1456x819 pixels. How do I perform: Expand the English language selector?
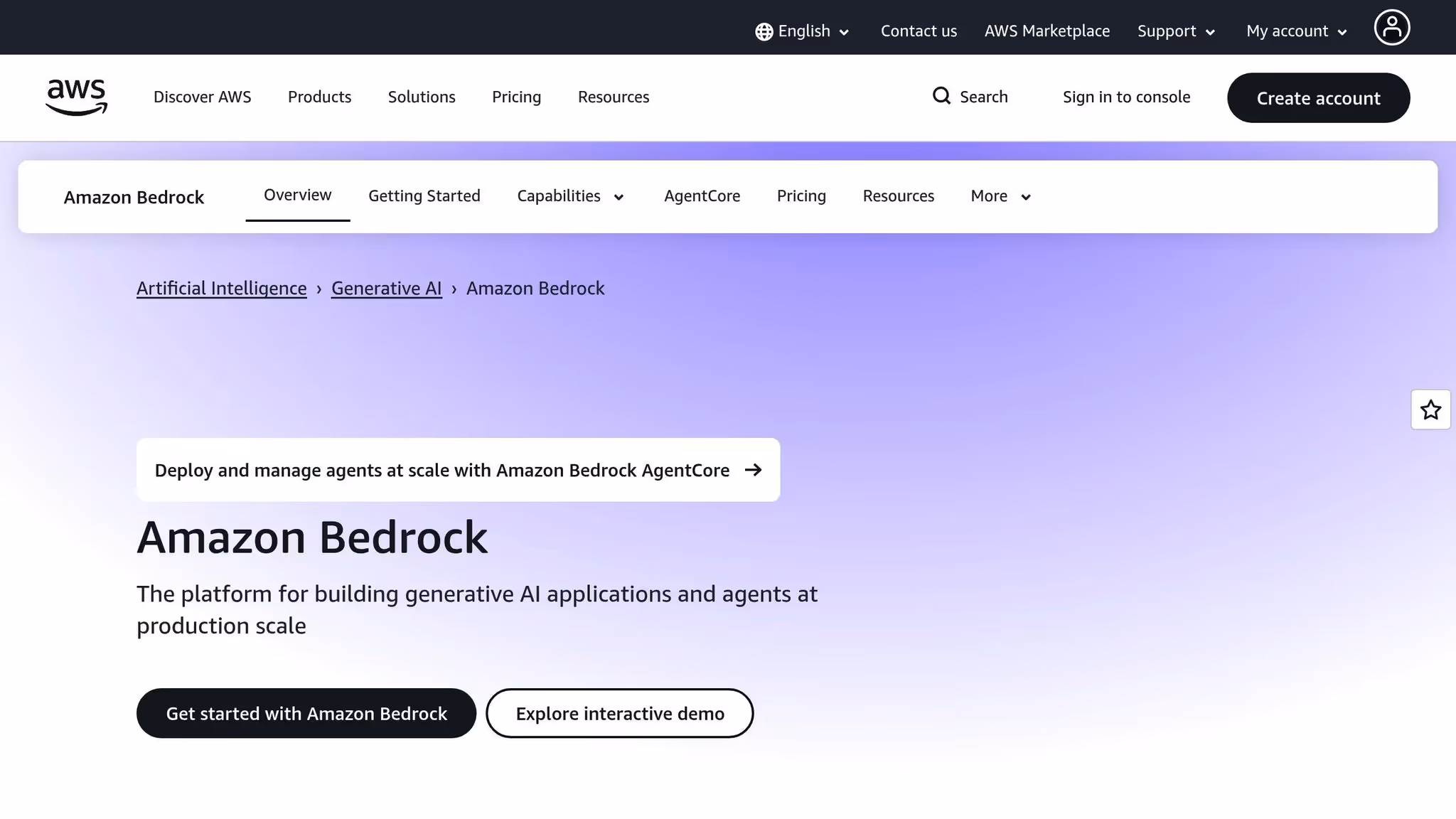(803, 31)
